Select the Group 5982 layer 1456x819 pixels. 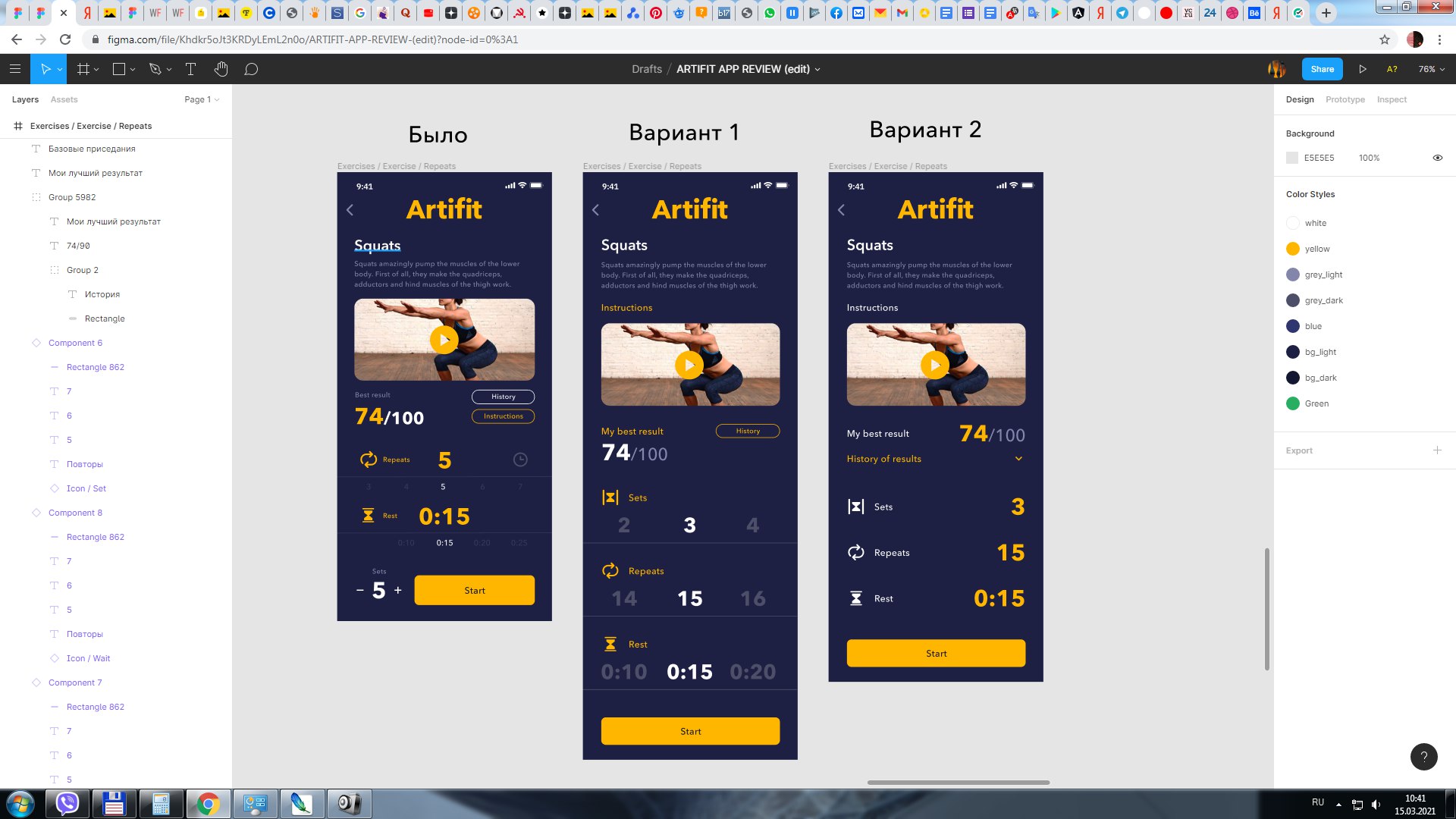pos(72,197)
